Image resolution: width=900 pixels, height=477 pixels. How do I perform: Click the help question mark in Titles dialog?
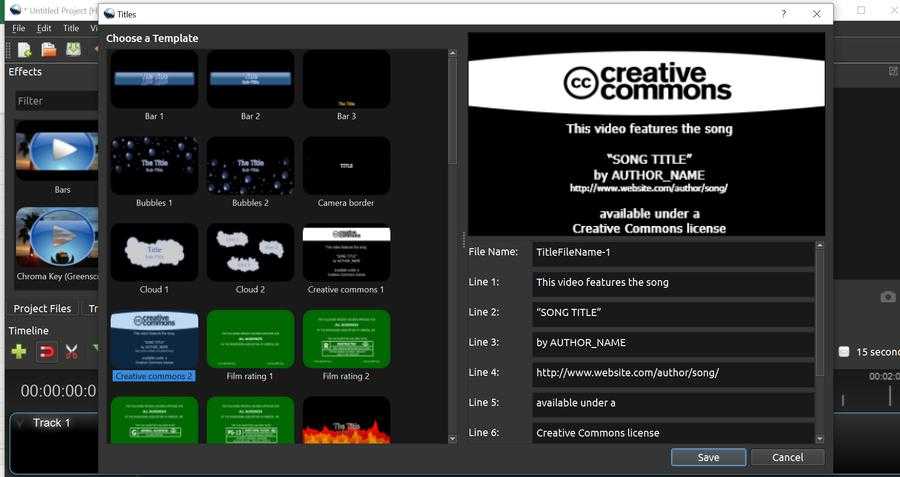point(783,14)
